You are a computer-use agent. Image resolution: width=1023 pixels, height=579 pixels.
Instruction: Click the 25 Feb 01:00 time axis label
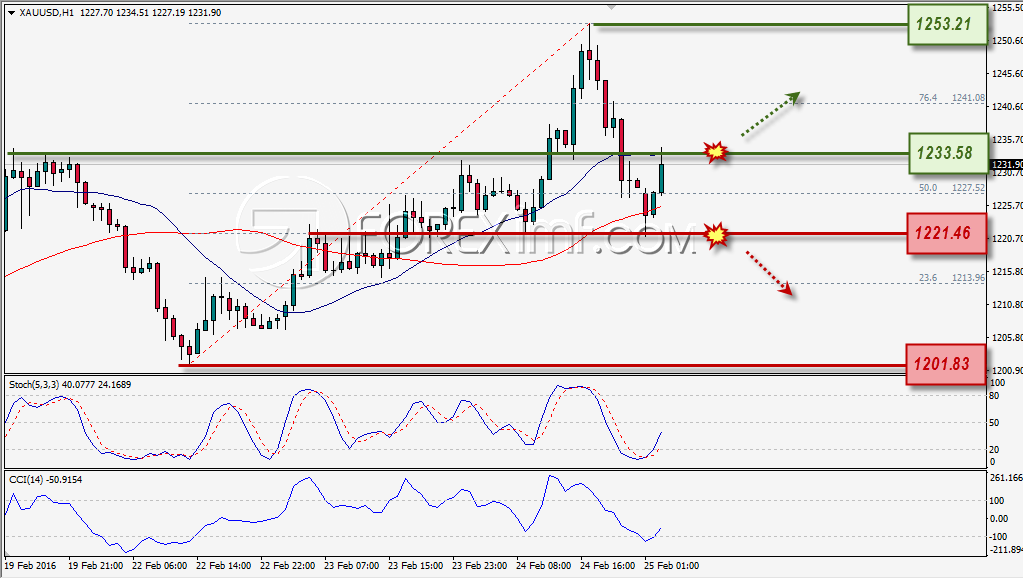[x=671, y=566]
